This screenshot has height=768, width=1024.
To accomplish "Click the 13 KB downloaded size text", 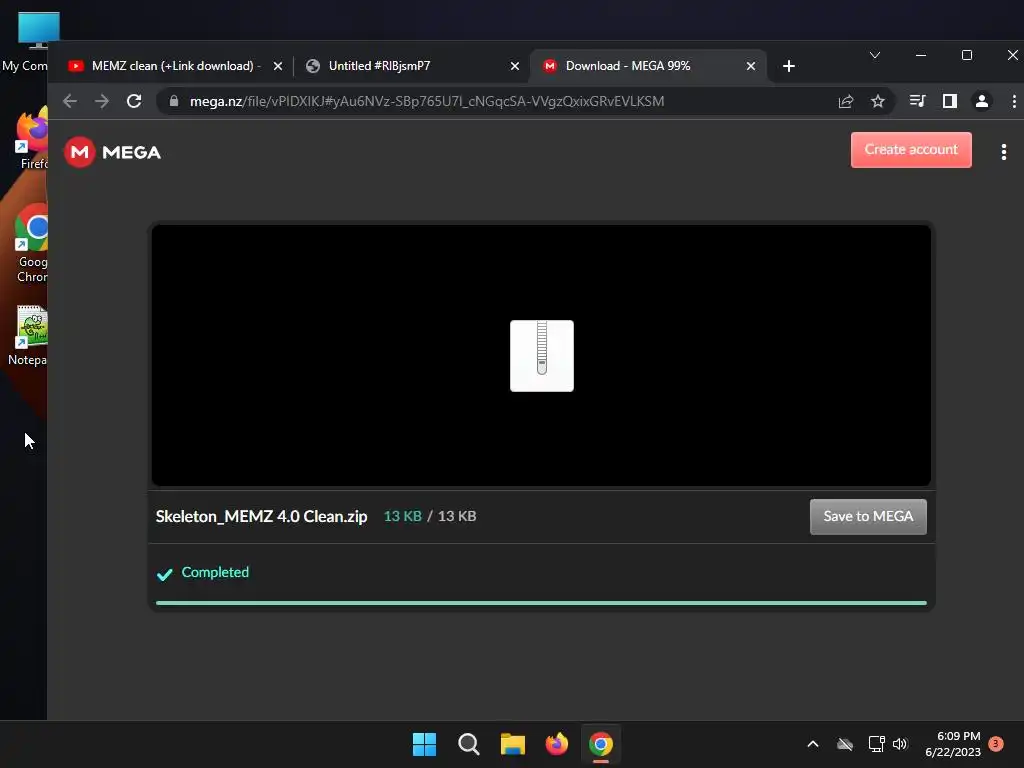I will 402,517.
